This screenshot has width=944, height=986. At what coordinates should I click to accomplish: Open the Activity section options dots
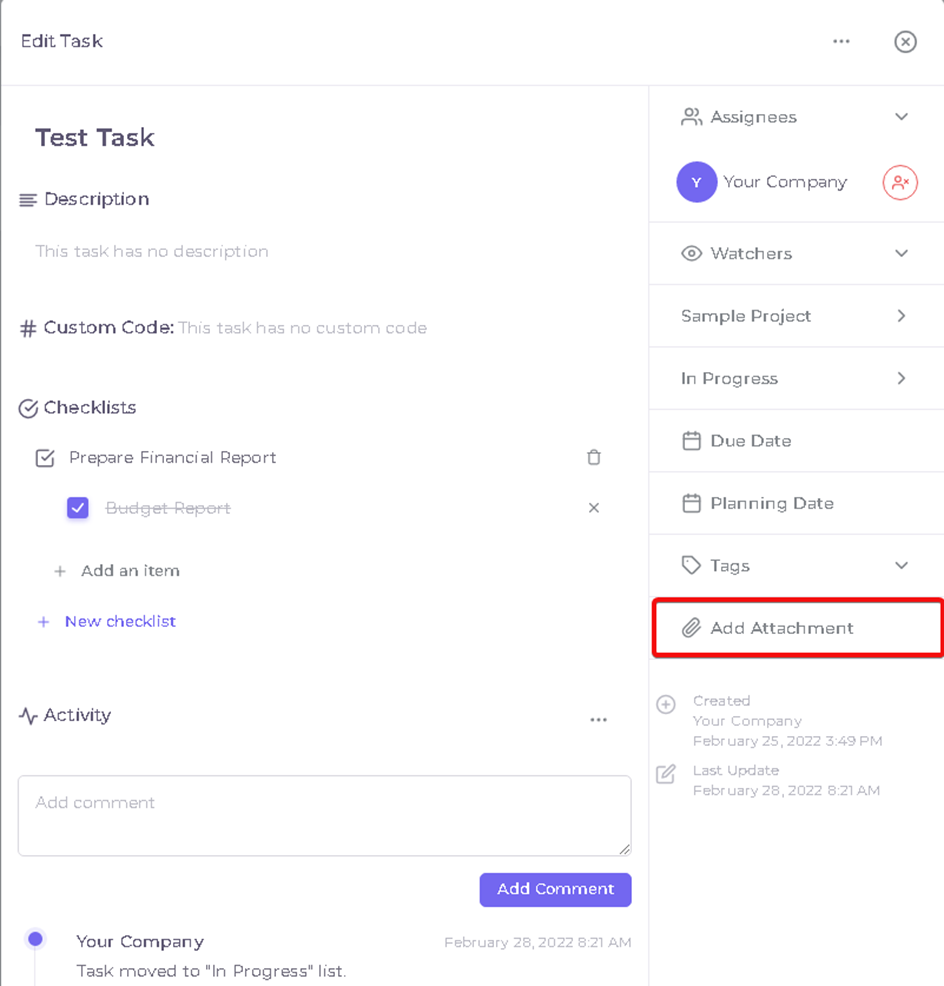[x=598, y=719]
